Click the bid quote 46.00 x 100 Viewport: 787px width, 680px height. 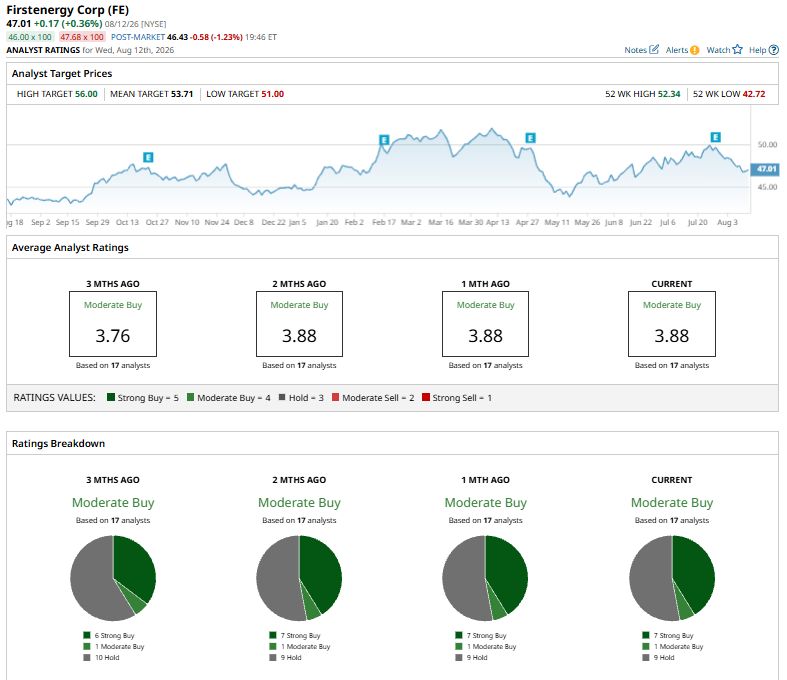pos(30,37)
